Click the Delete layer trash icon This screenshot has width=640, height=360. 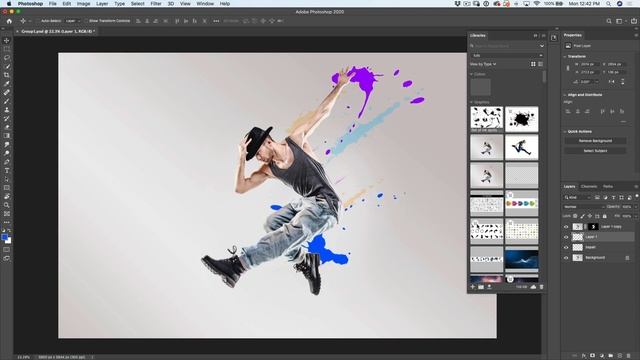(x=629, y=356)
